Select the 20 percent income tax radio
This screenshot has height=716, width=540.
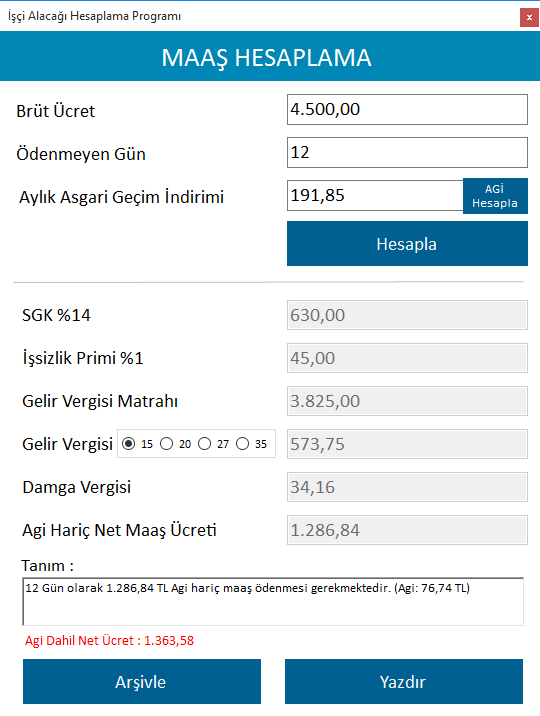(167, 444)
